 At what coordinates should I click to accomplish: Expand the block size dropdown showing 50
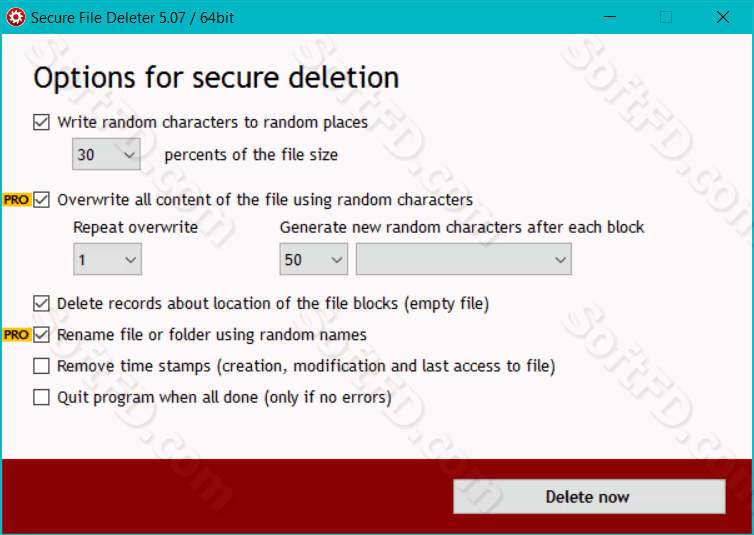pos(314,260)
